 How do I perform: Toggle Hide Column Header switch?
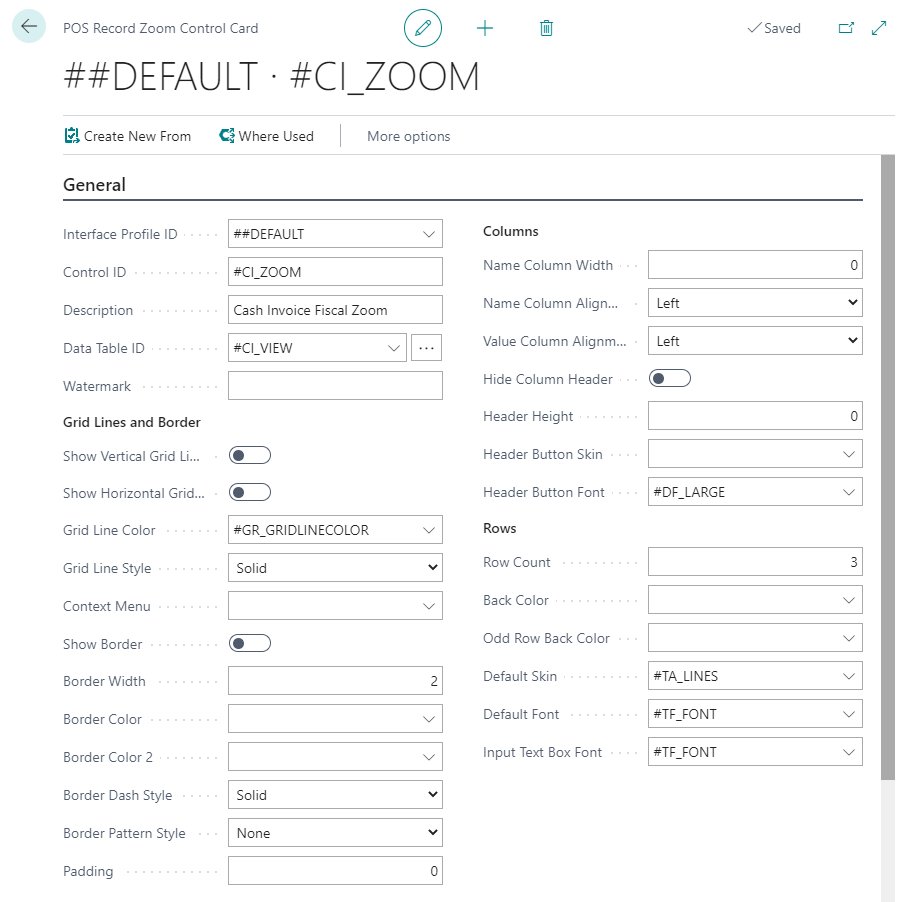pos(669,379)
